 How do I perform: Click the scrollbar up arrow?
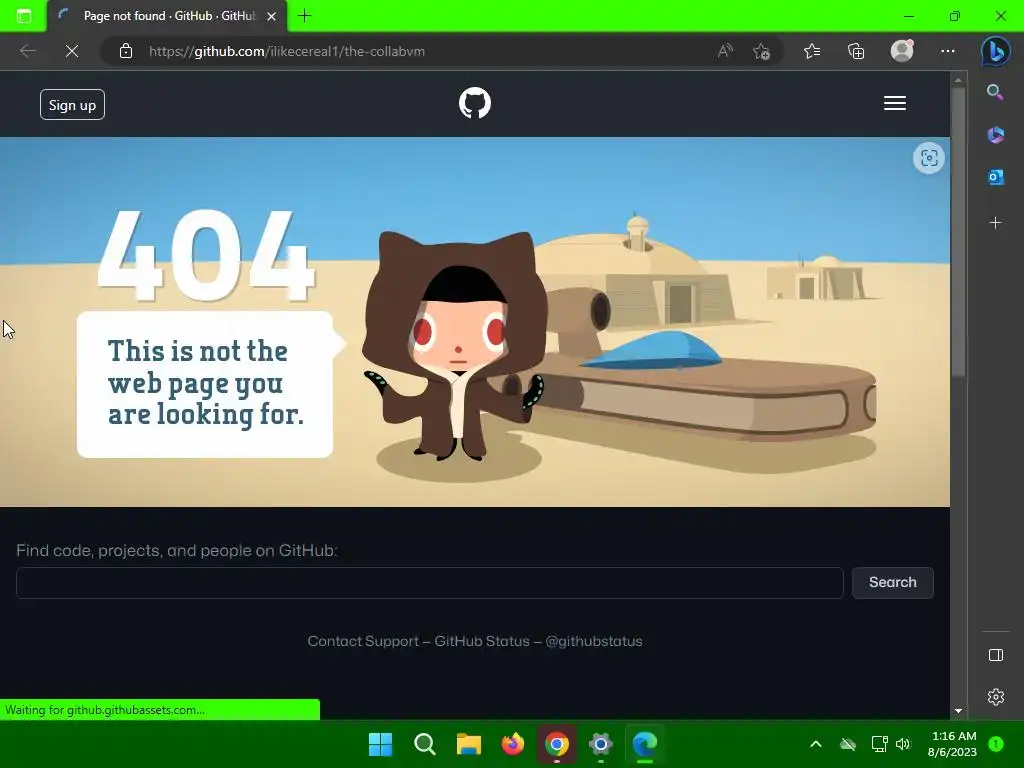coord(958,80)
